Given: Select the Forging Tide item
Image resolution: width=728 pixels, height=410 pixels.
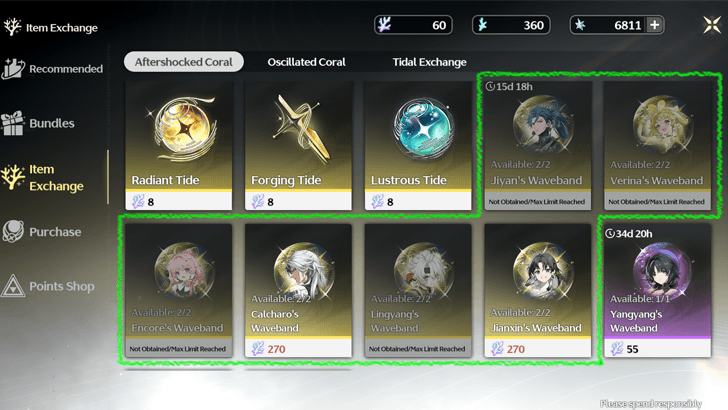Looking at the screenshot, I should (x=299, y=146).
